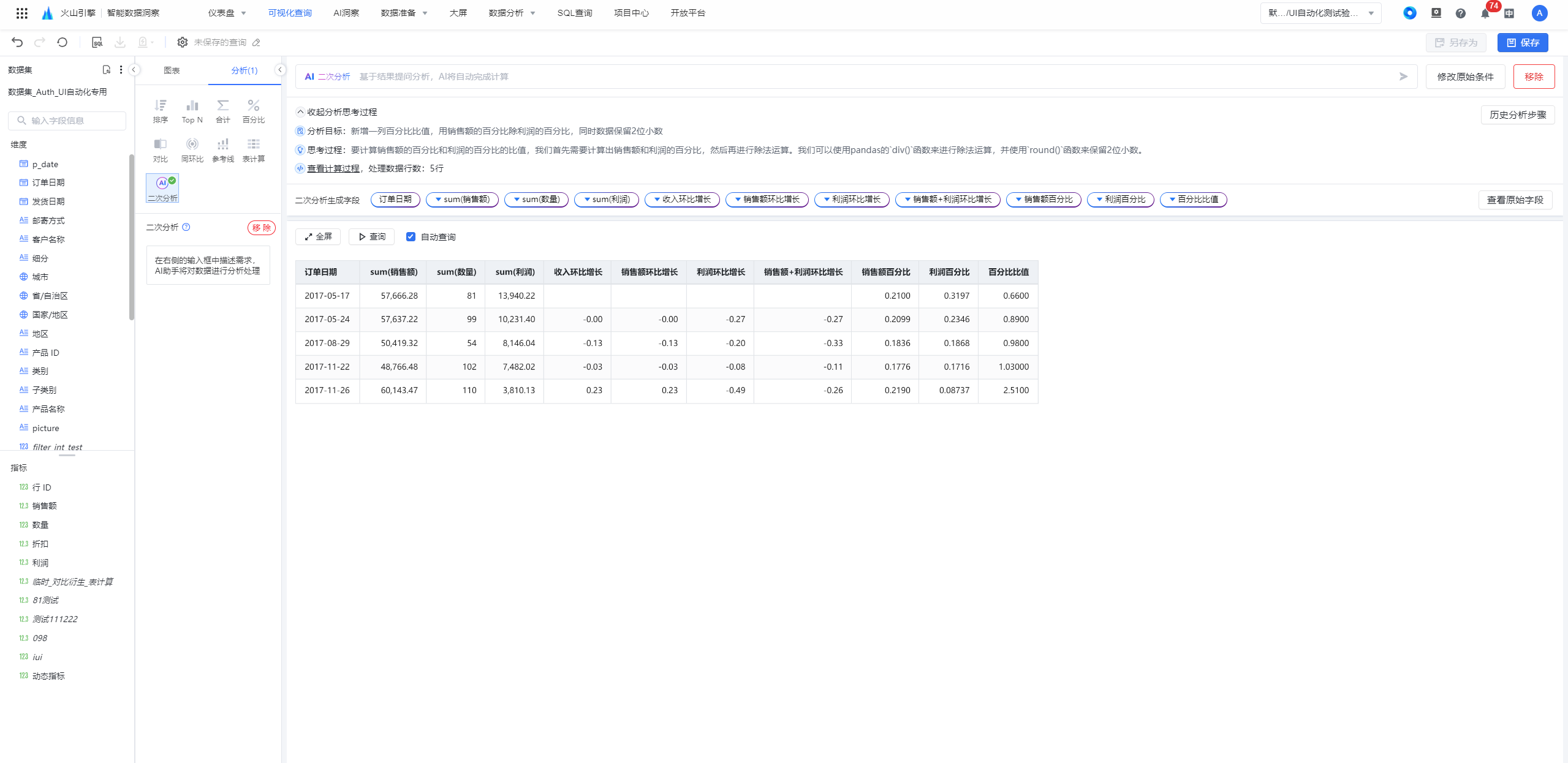Click the 全屏 fullscreen button

[x=318, y=237]
